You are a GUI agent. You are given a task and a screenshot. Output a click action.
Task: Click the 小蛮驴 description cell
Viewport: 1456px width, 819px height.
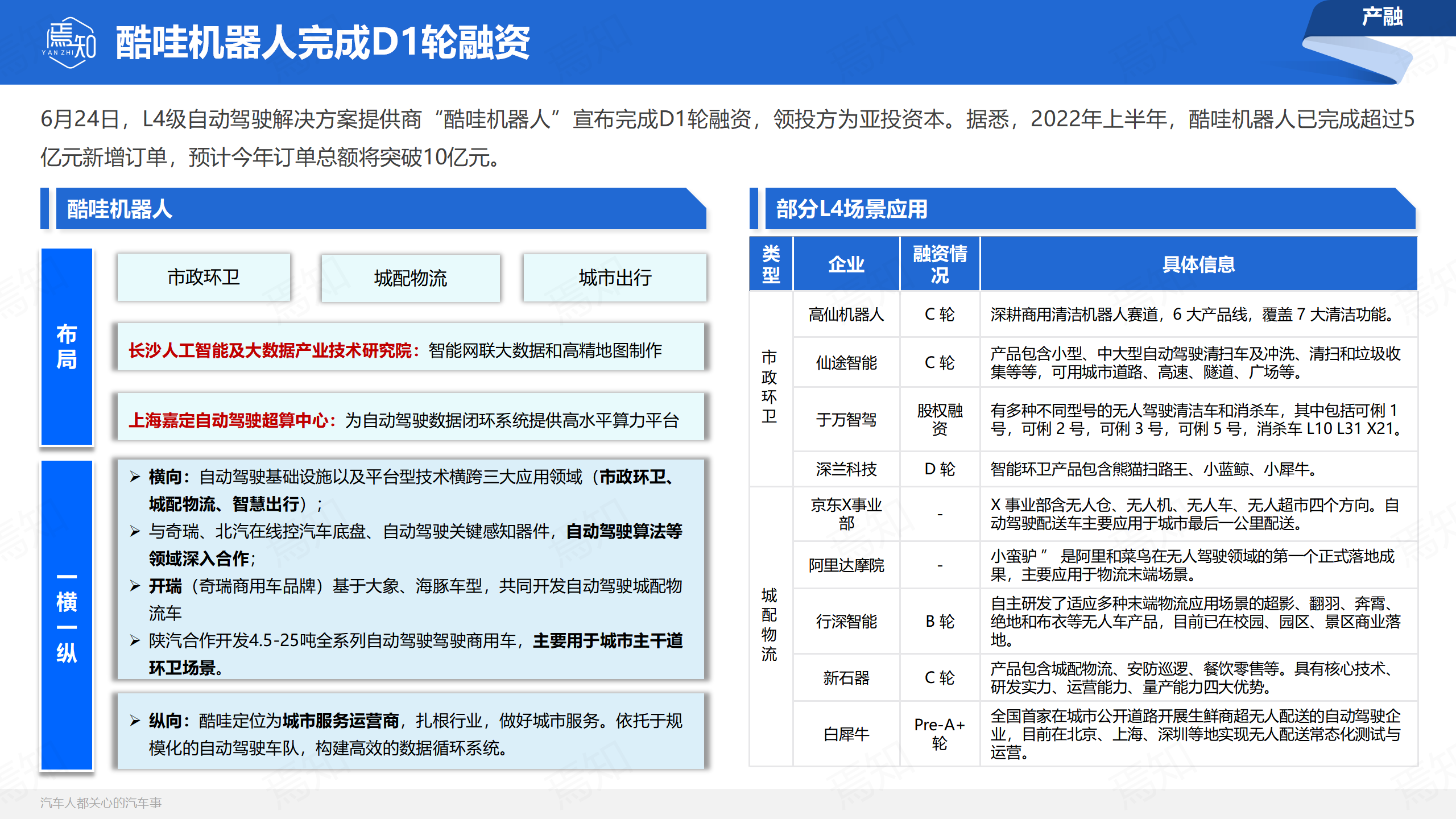click(x=1198, y=565)
